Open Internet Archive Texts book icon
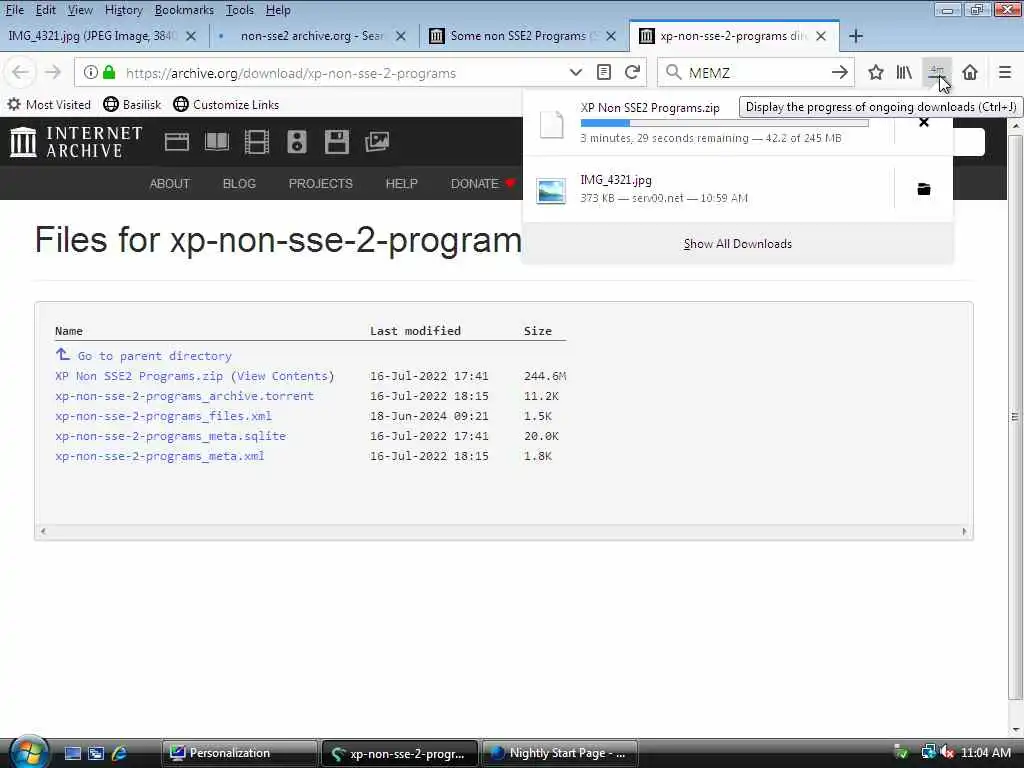This screenshot has width=1024, height=768. pyautogui.click(x=217, y=142)
